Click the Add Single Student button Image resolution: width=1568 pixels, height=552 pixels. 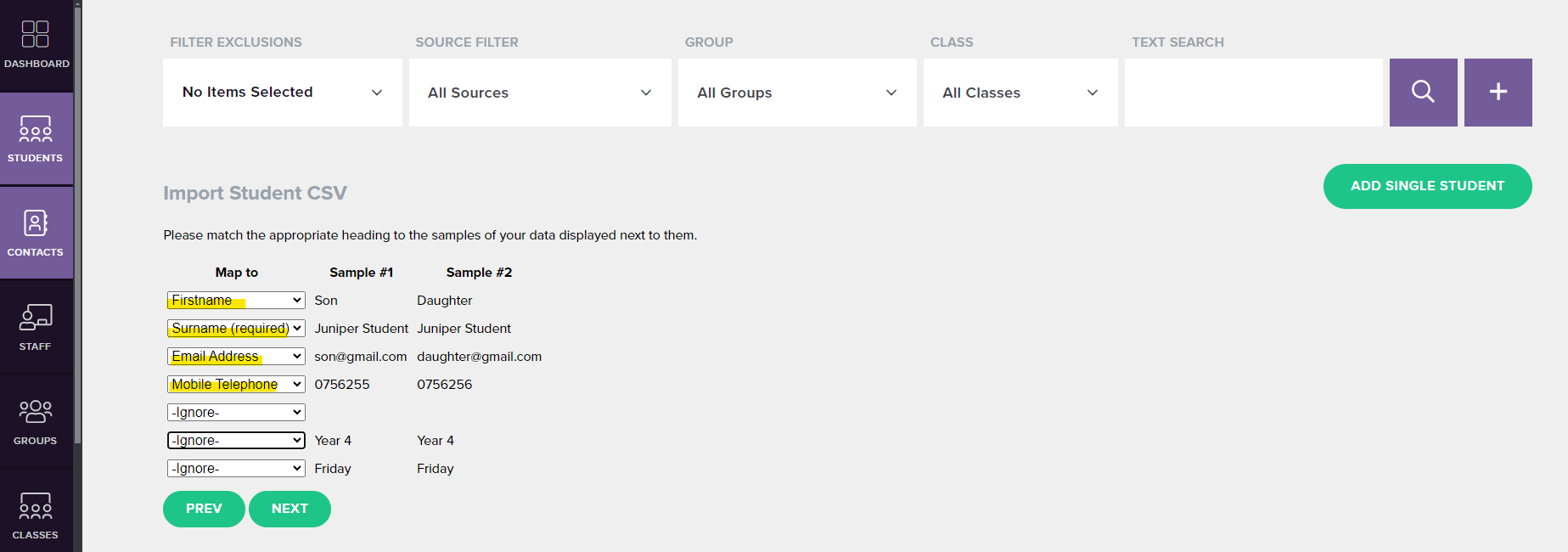tap(1427, 186)
